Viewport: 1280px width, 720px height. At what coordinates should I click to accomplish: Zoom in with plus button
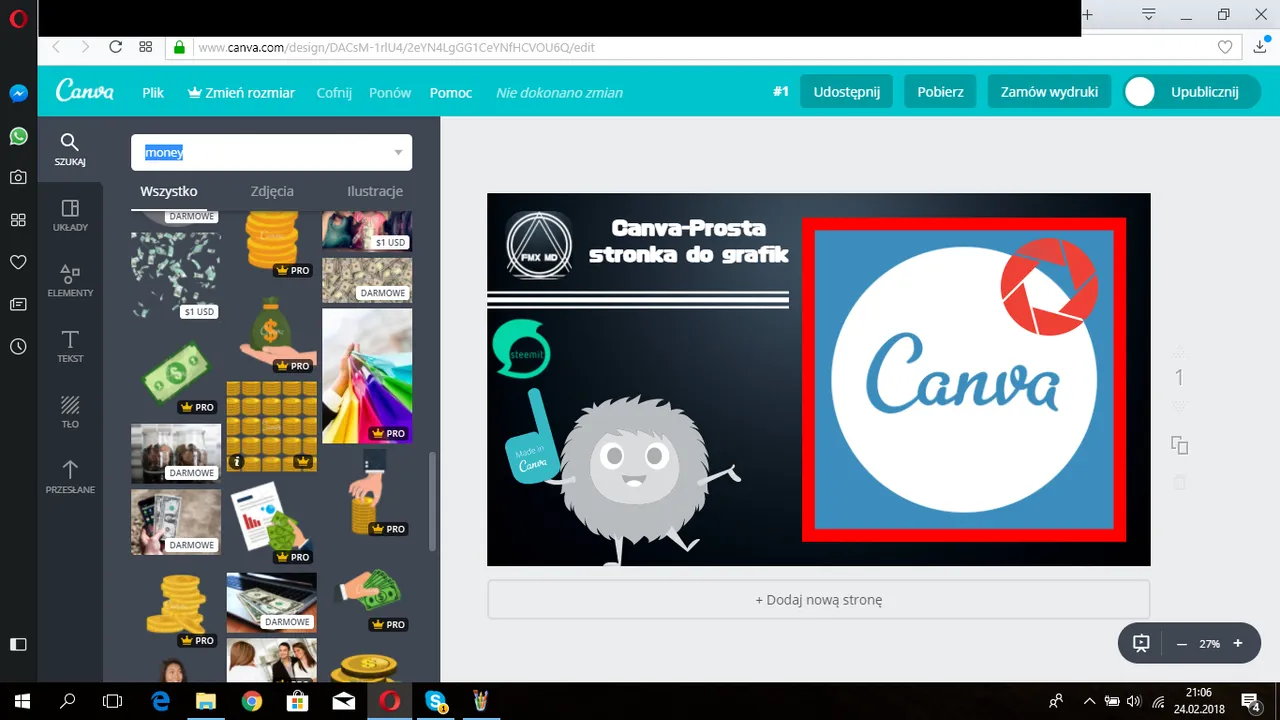click(1238, 644)
